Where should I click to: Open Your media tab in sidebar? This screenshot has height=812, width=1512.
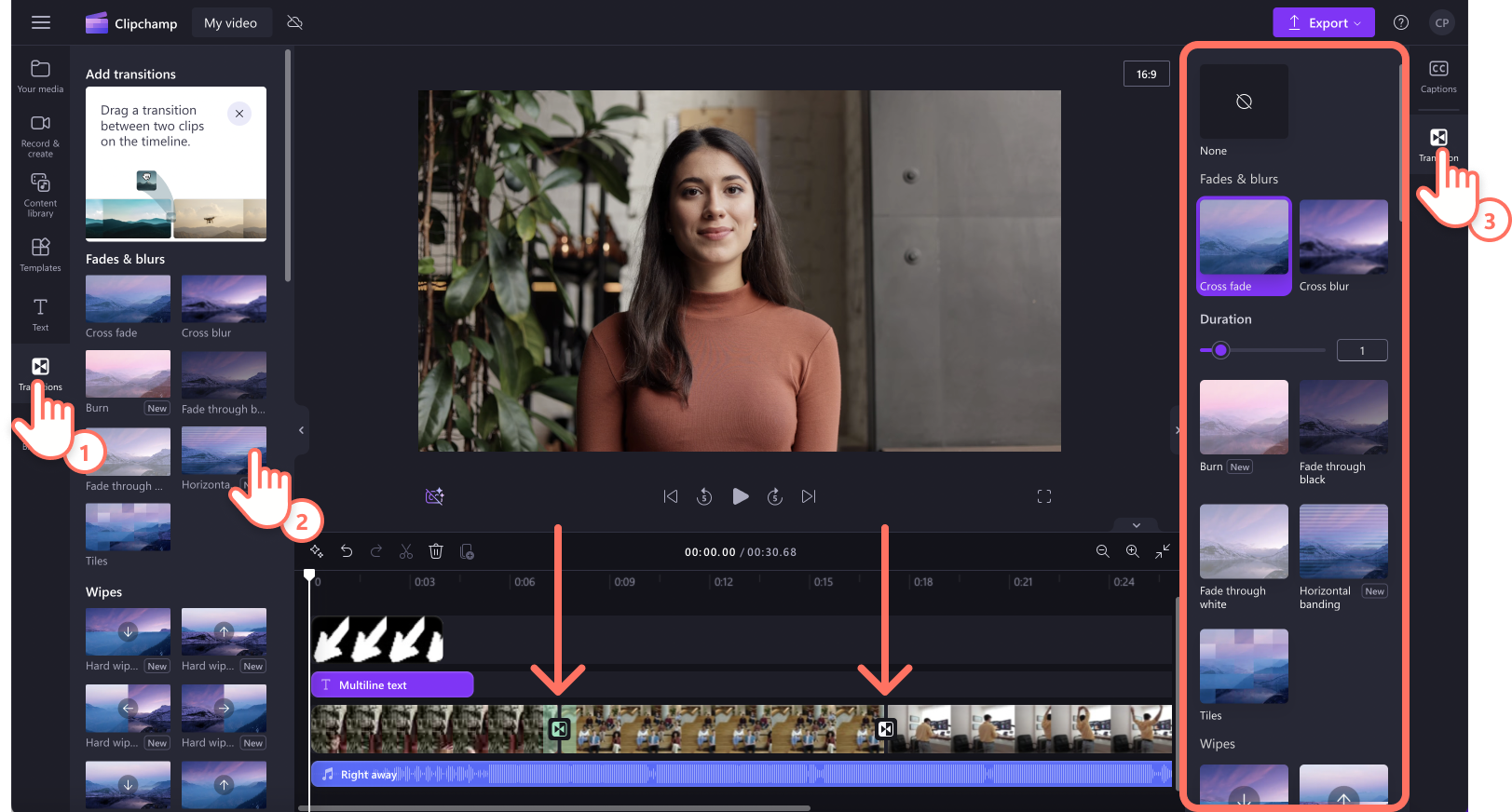40,76
